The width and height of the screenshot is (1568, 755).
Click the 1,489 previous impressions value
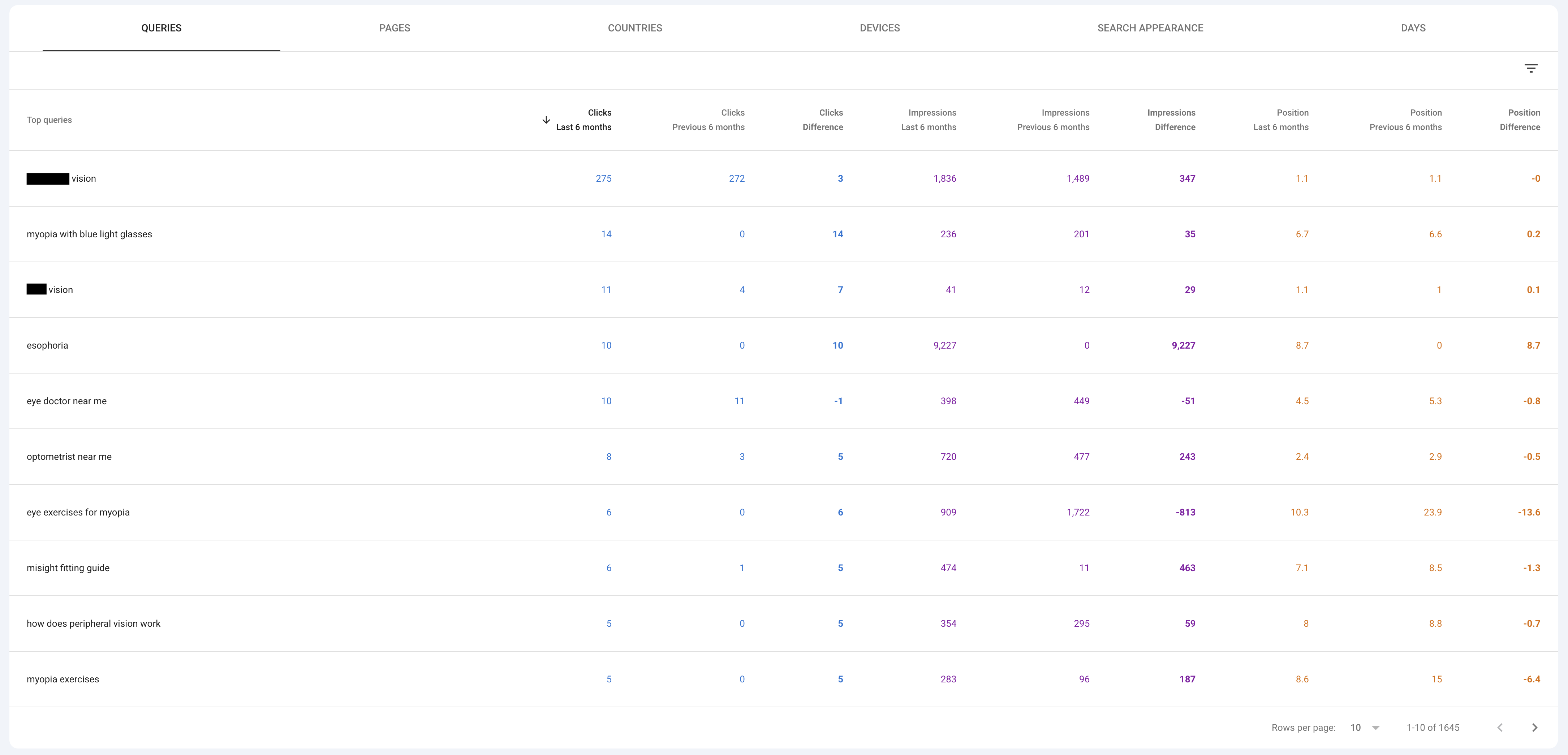point(1078,179)
